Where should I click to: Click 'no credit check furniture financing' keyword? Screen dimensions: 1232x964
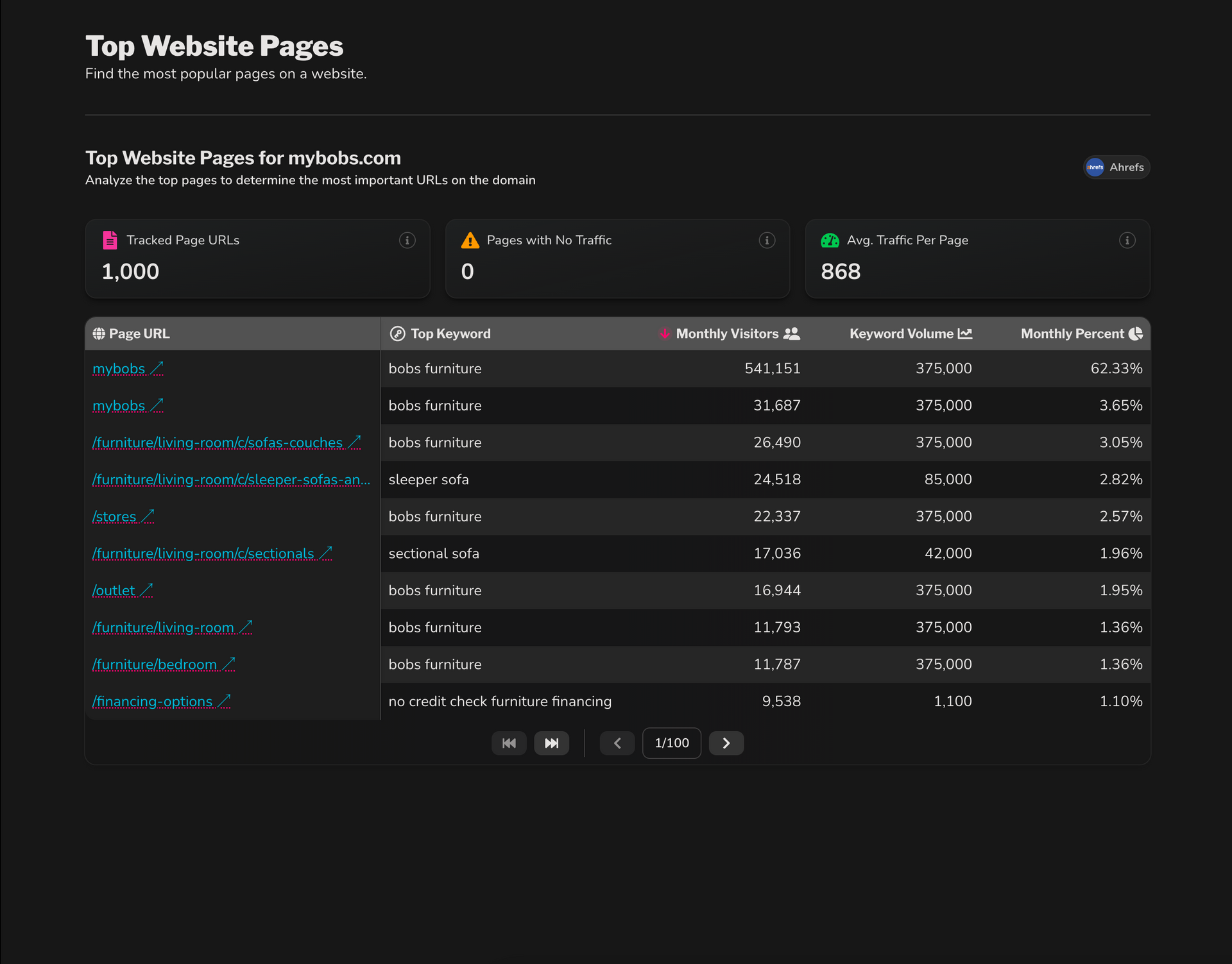500,702
